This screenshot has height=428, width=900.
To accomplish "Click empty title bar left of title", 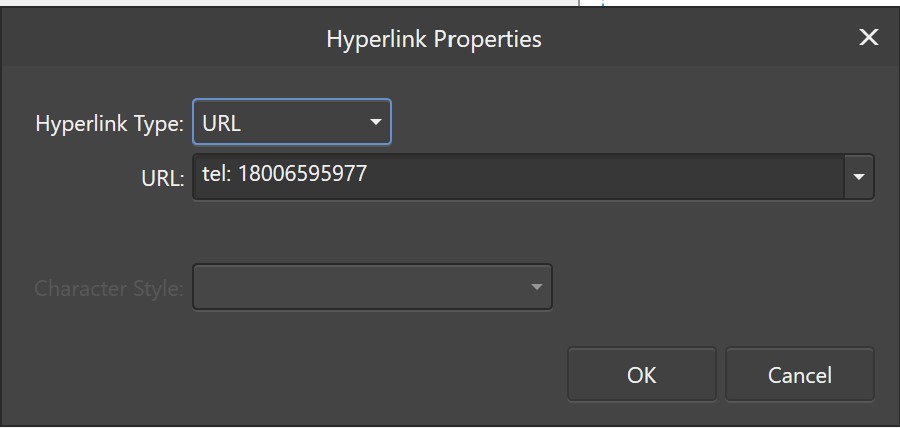I will [161, 38].
